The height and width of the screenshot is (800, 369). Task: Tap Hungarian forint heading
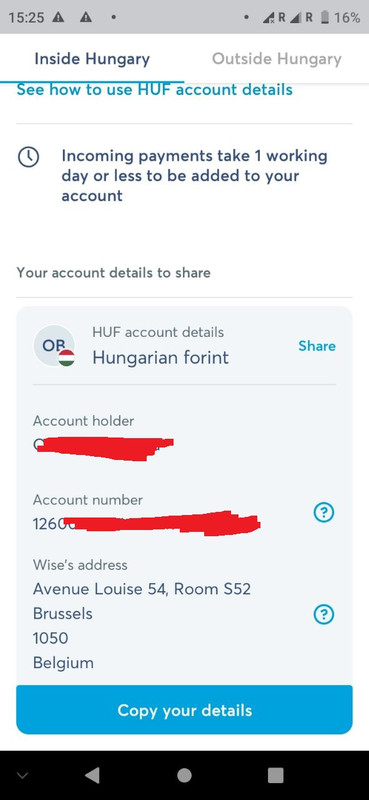click(x=161, y=357)
